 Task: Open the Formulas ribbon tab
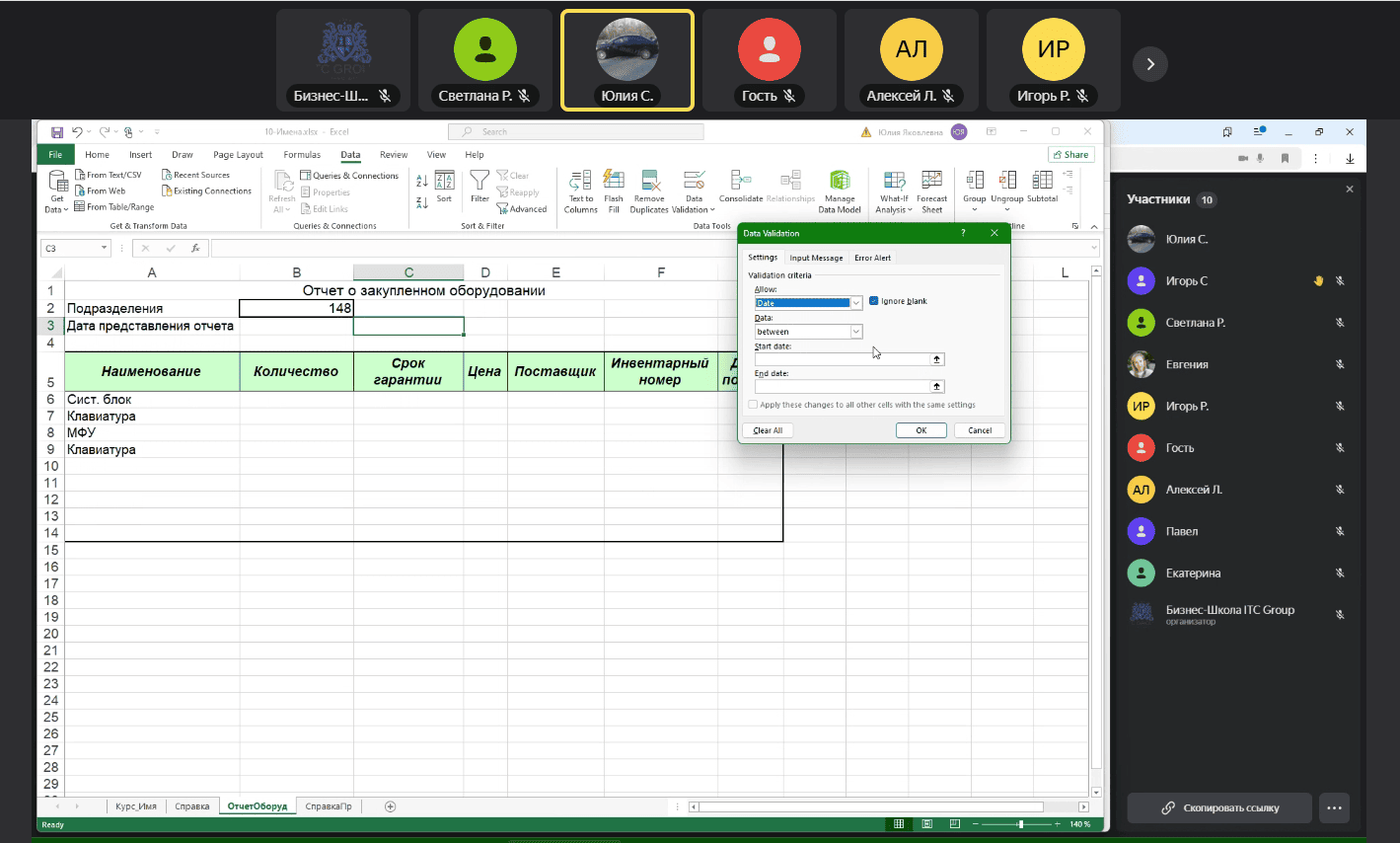302,155
